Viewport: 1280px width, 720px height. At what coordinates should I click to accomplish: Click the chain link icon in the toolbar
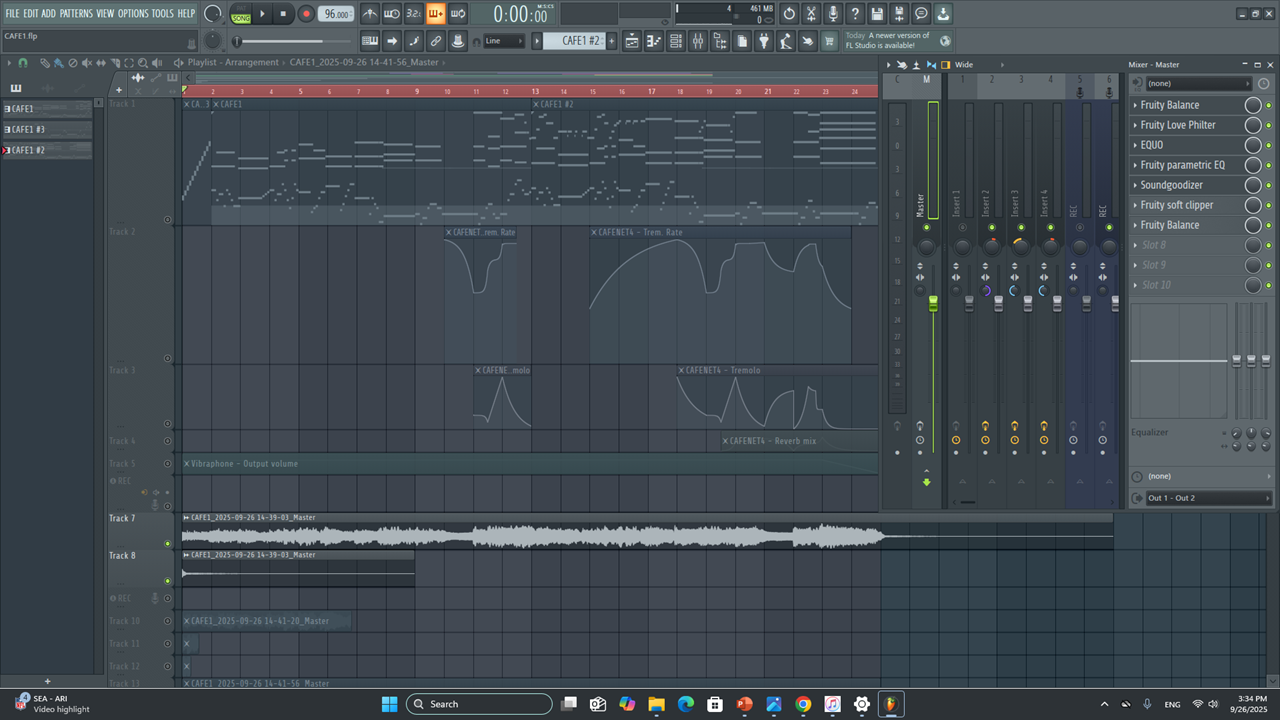(x=436, y=41)
